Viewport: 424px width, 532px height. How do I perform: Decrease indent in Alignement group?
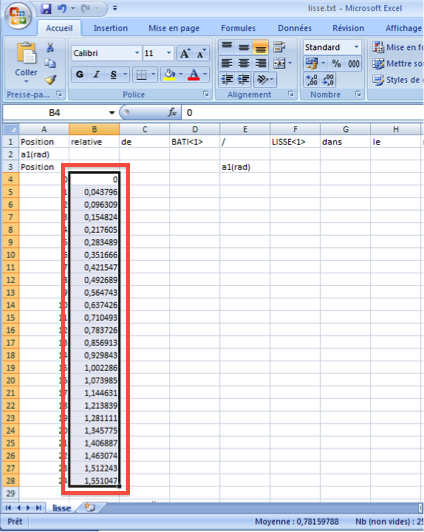(227, 80)
